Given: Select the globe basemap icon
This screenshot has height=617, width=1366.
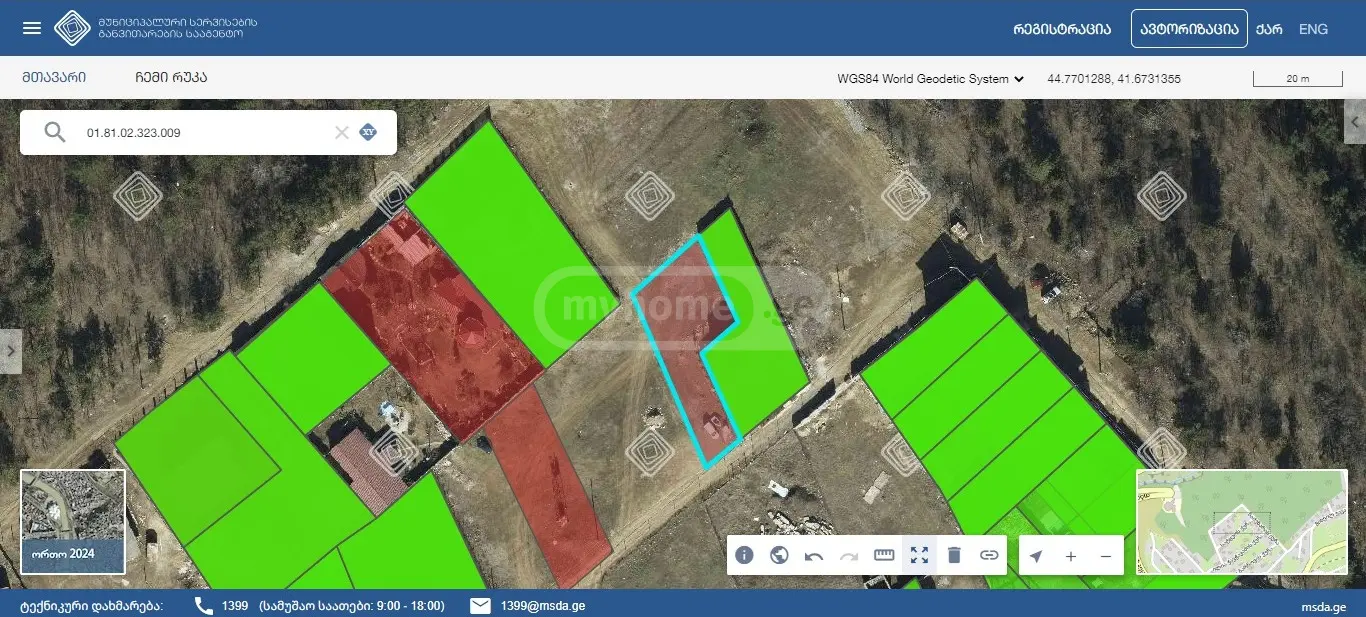Looking at the screenshot, I should pos(779,555).
